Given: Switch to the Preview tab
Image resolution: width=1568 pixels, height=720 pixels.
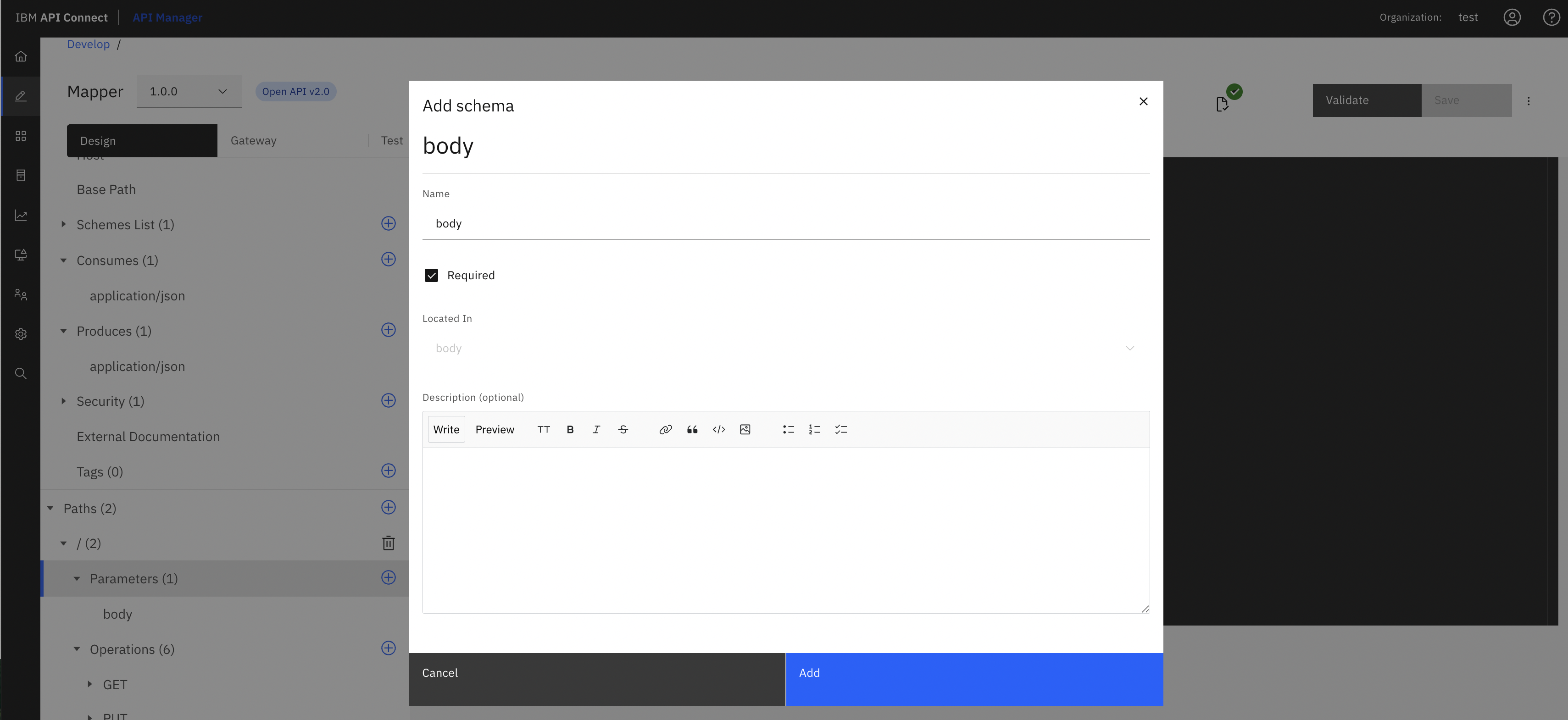Looking at the screenshot, I should pyautogui.click(x=494, y=430).
